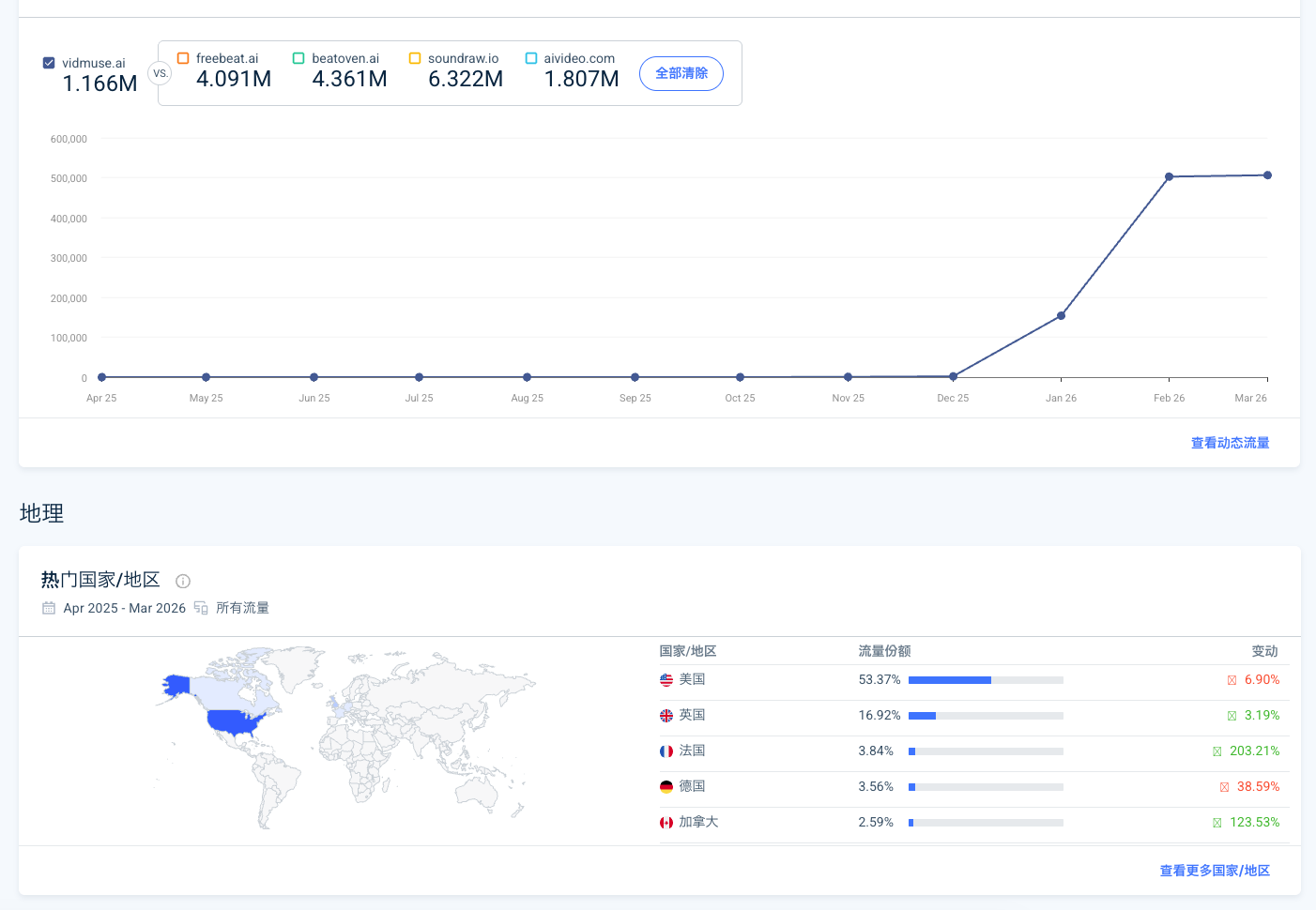Click the info icon beside 热门国家/地区
The image size is (1316, 910).
(x=183, y=581)
